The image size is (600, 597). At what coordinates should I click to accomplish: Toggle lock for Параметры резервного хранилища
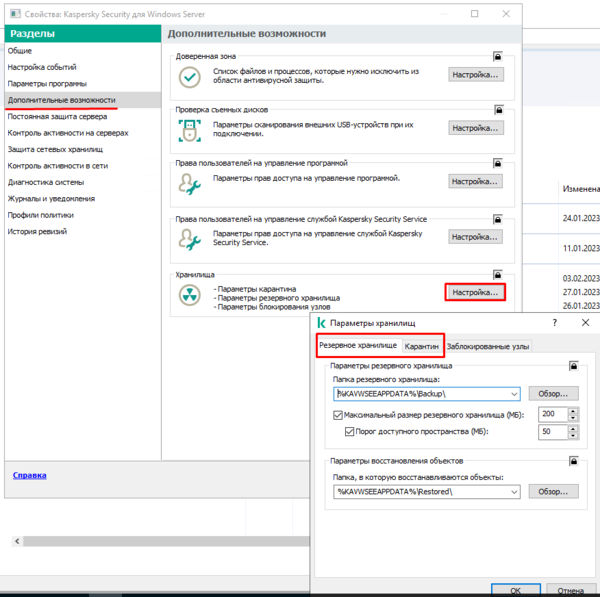pyautogui.click(x=574, y=366)
